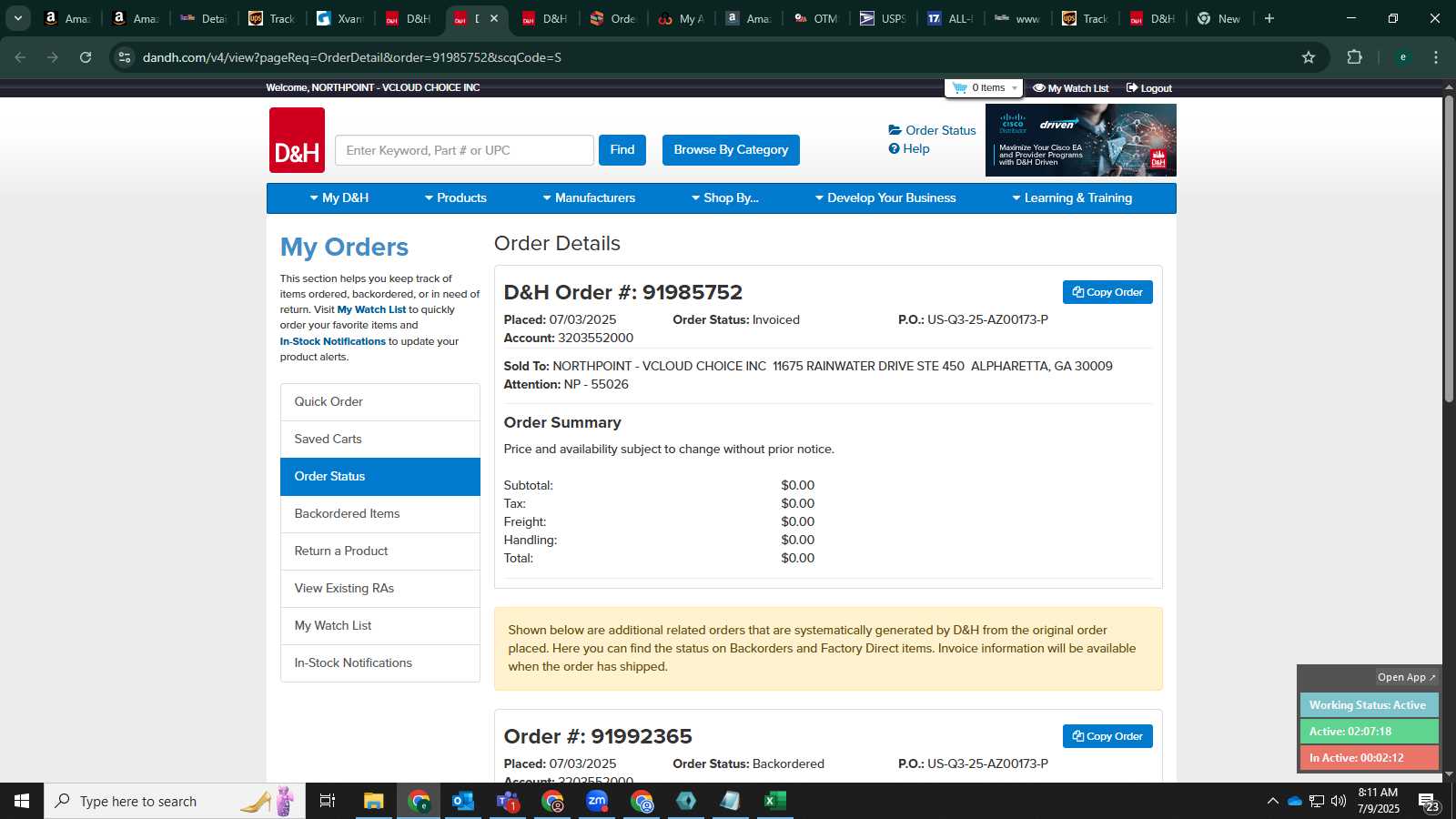The width and height of the screenshot is (1456, 819).
Task: Click the browser Back arrow
Action: [20, 57]
